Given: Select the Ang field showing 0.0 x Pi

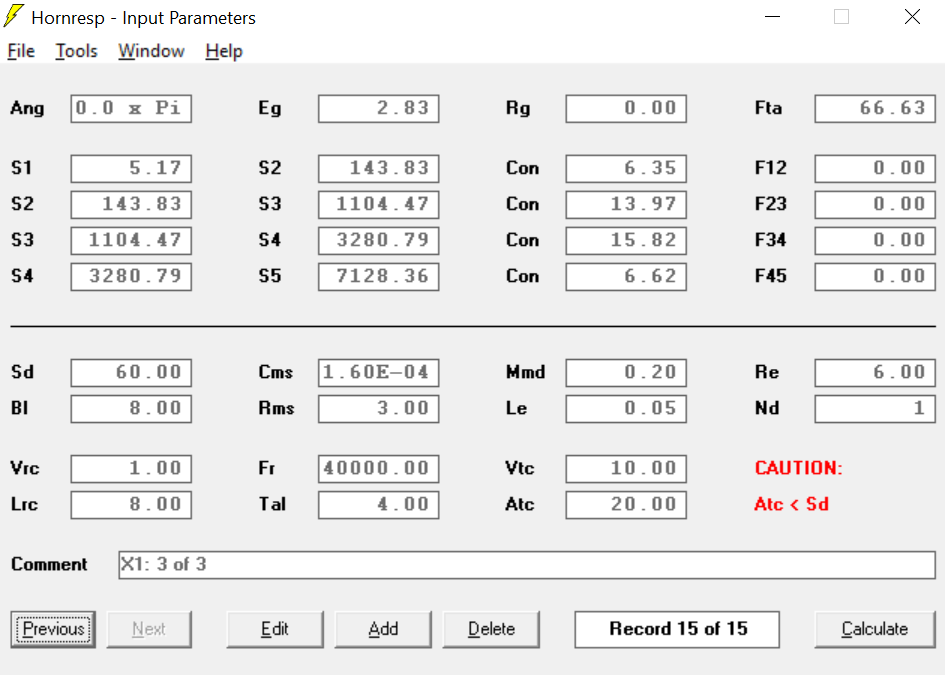Looking at the screenshot, I should (131, 108).
